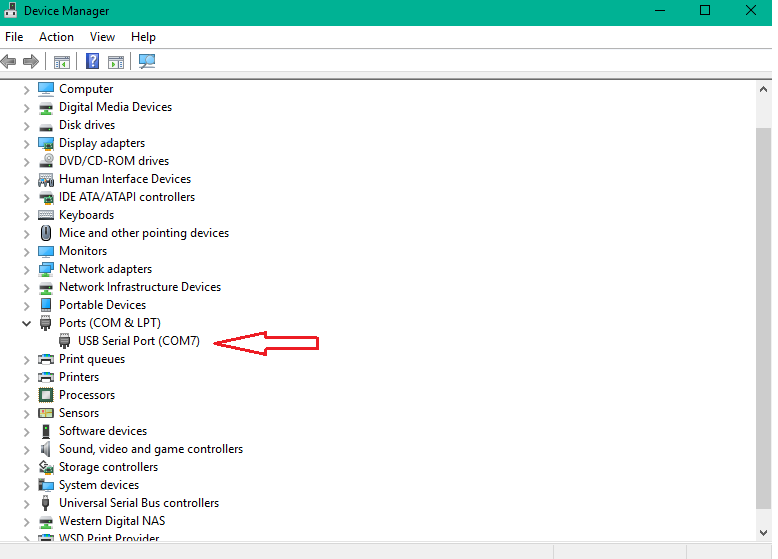The height and width of the screenshot is (559, 778).
Task: Click the Sensors category icon
Action: tap(46, 413)
